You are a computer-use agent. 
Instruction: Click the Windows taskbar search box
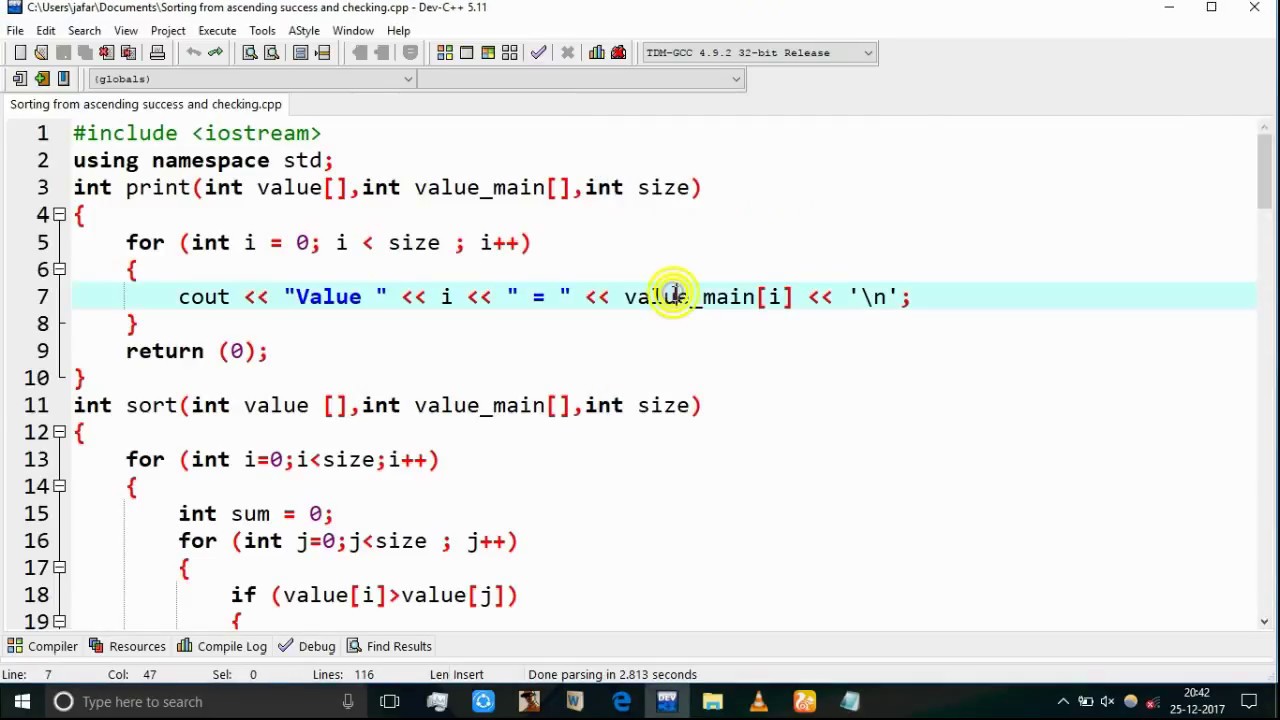201,702
